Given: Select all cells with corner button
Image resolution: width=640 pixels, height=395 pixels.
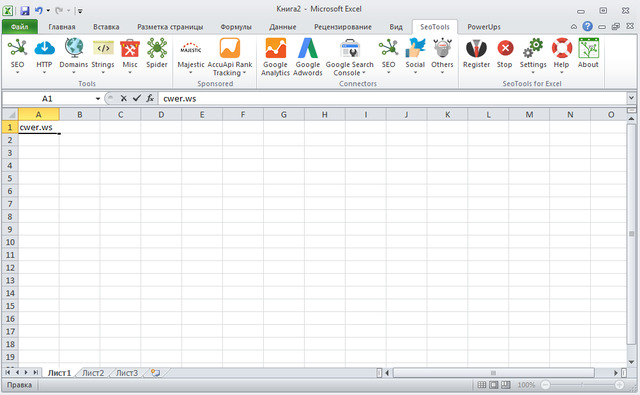Looking at the screenshot, I should [10, 114].
